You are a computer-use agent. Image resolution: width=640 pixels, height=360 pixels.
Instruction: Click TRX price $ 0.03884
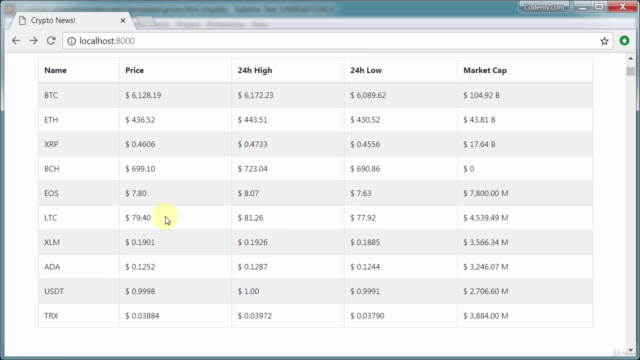click(x=142, y=316)
